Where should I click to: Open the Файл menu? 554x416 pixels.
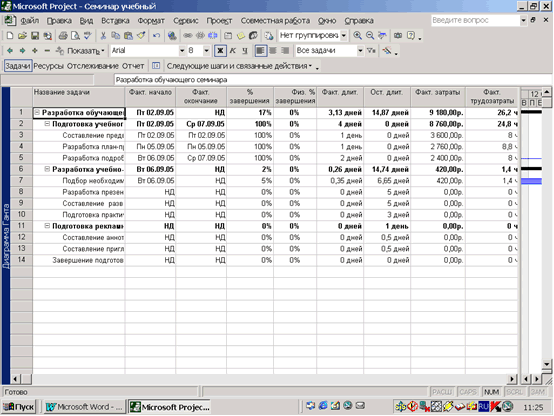point(30,21)
